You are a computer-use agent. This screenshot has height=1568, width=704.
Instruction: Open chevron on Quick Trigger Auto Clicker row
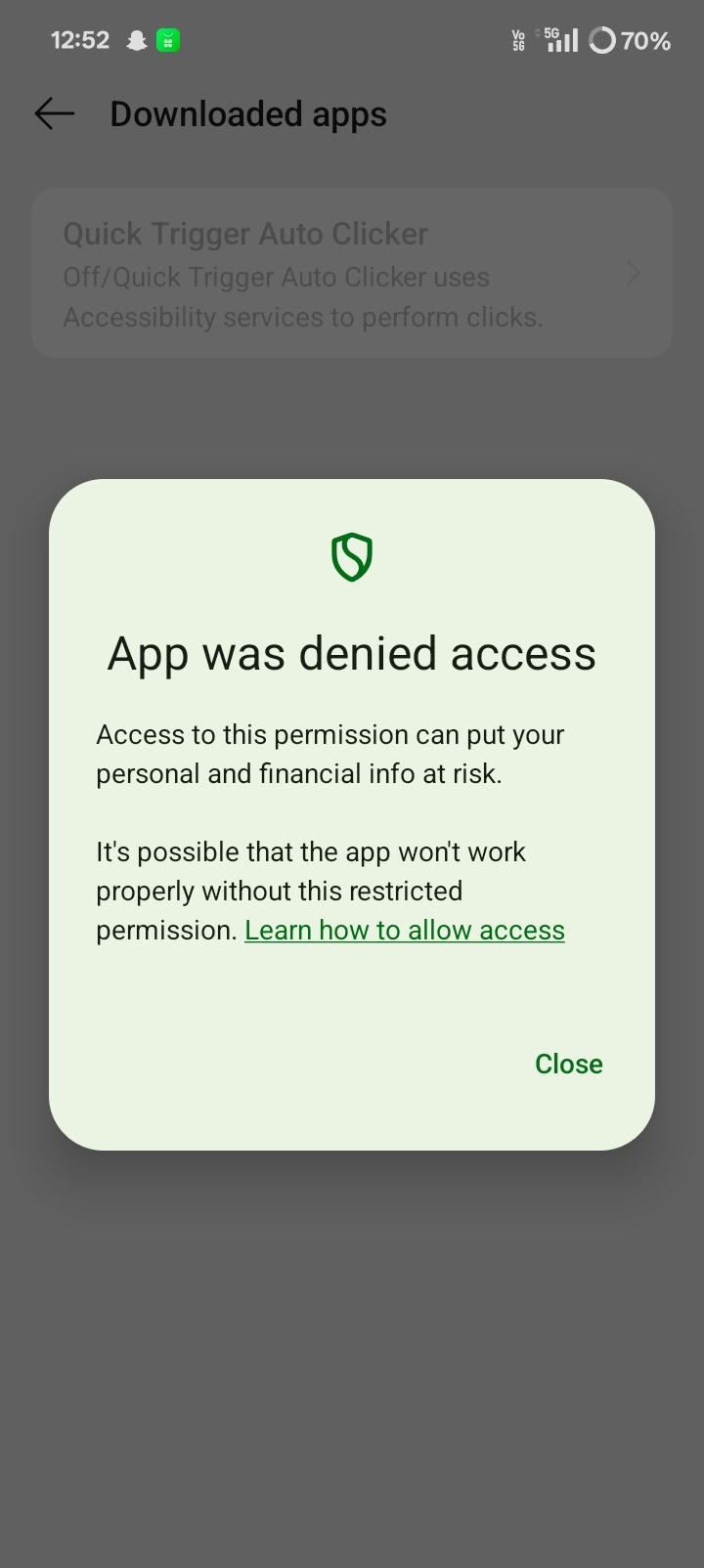point(633,274)
